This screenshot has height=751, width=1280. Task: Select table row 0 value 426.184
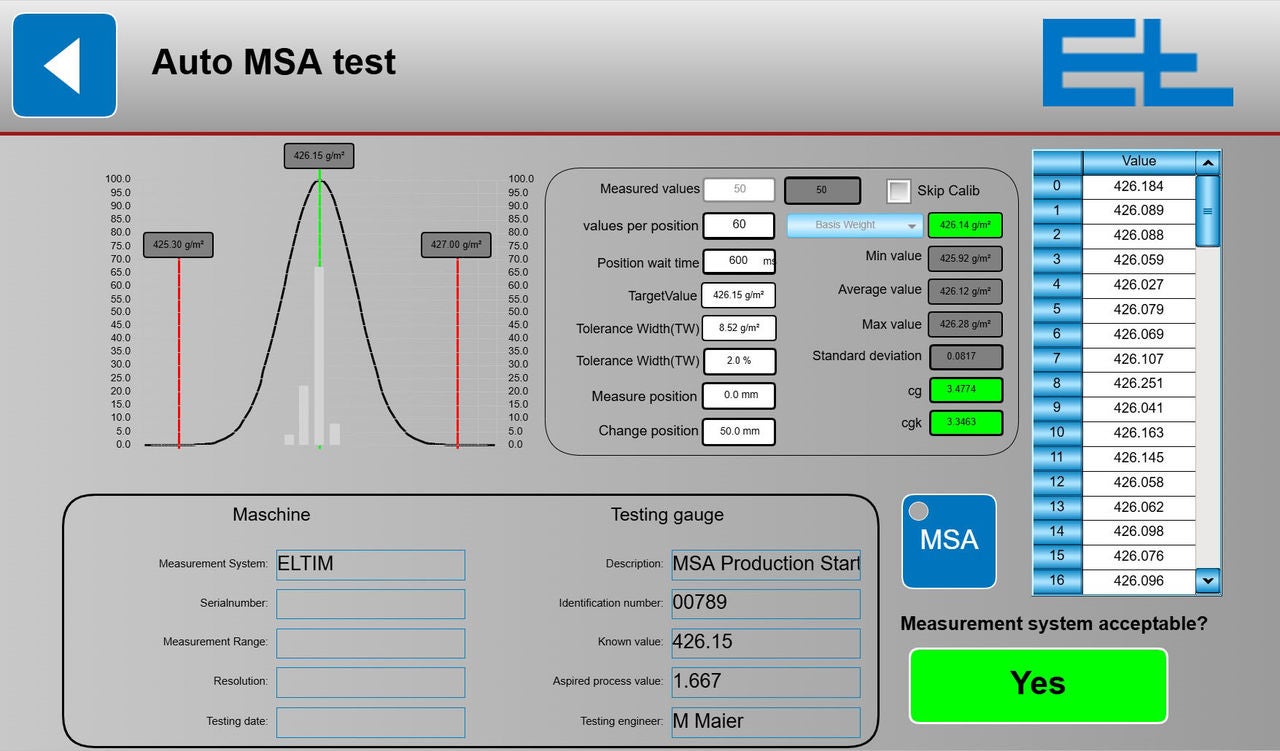click(1139, 185)
